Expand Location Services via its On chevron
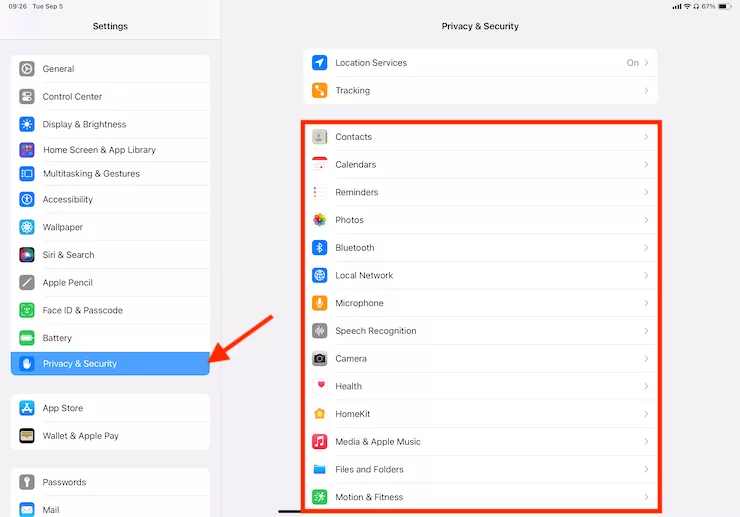This screenshot has width=740, height=517. tap(646, 62)
